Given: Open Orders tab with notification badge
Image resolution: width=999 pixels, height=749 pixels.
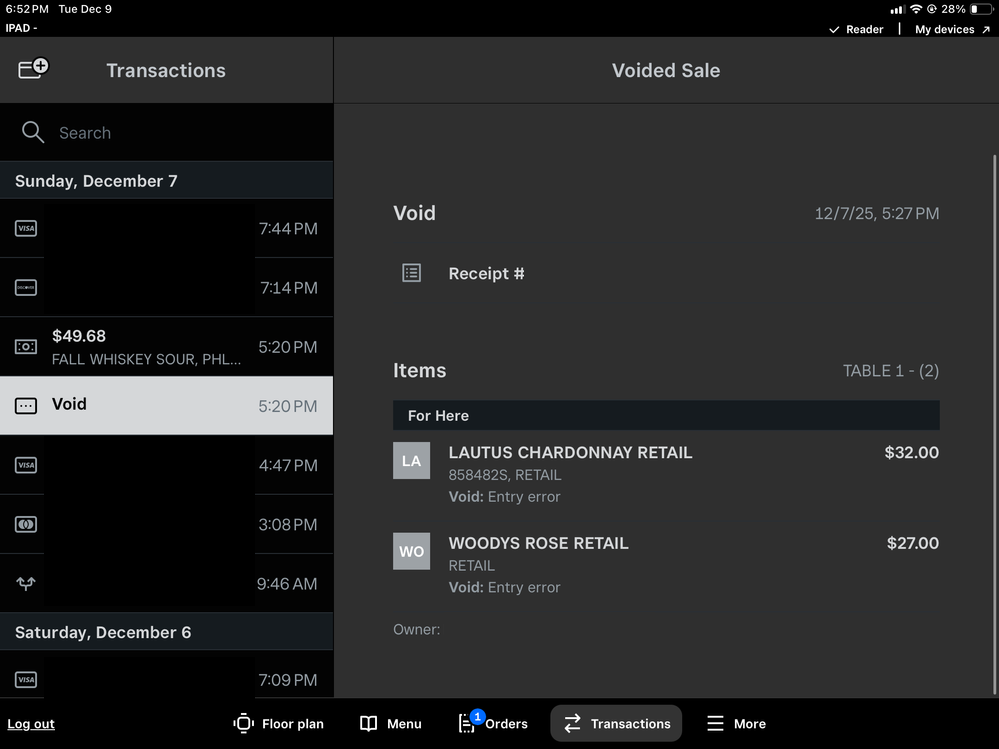Looking at the screenshot, I should point(492,723).
